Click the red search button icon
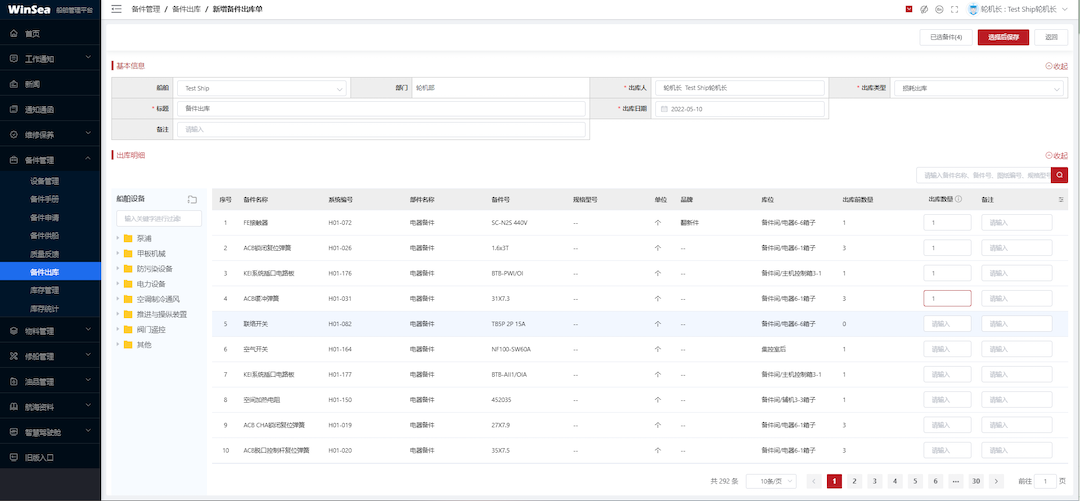This screenshot has height=501, width=1080. (x=1059, y=175)
